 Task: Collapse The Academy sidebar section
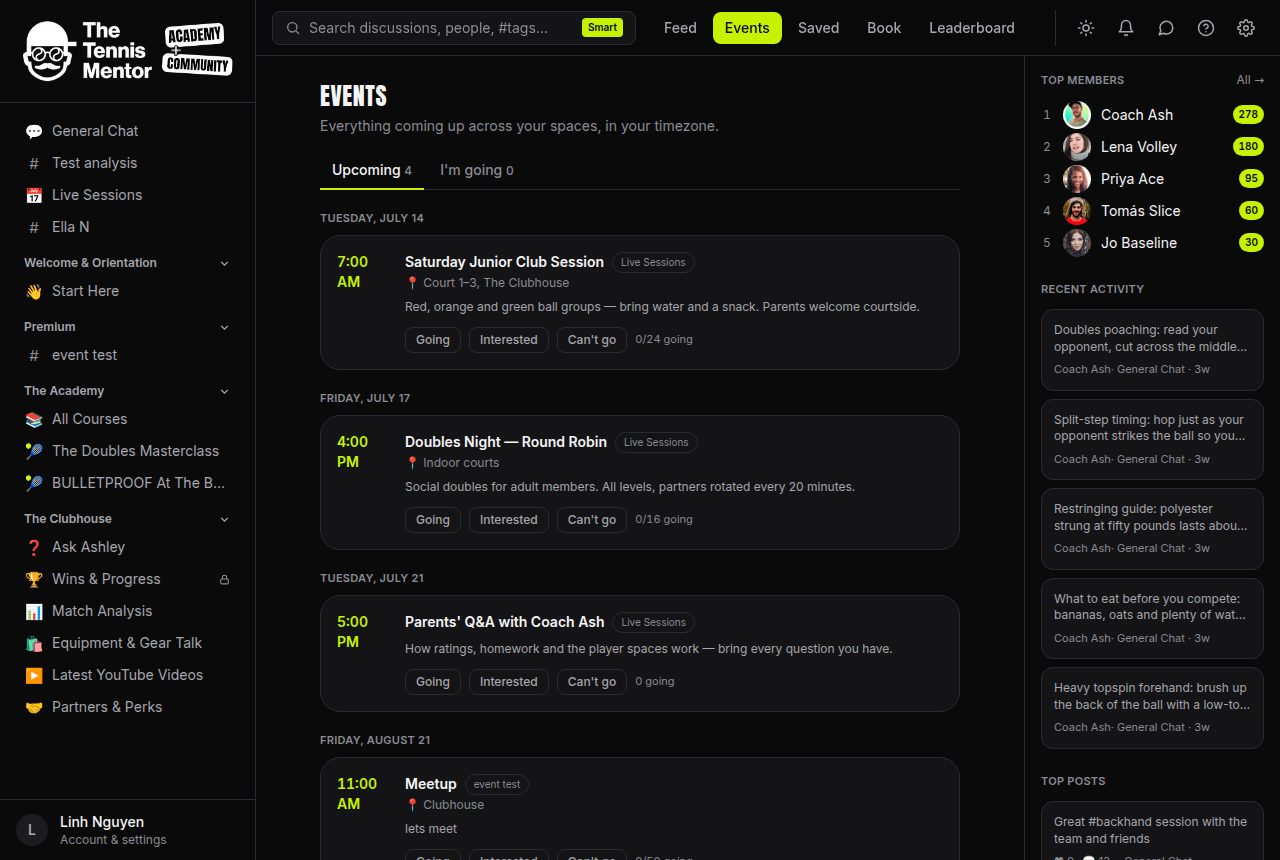coord(224,391)
